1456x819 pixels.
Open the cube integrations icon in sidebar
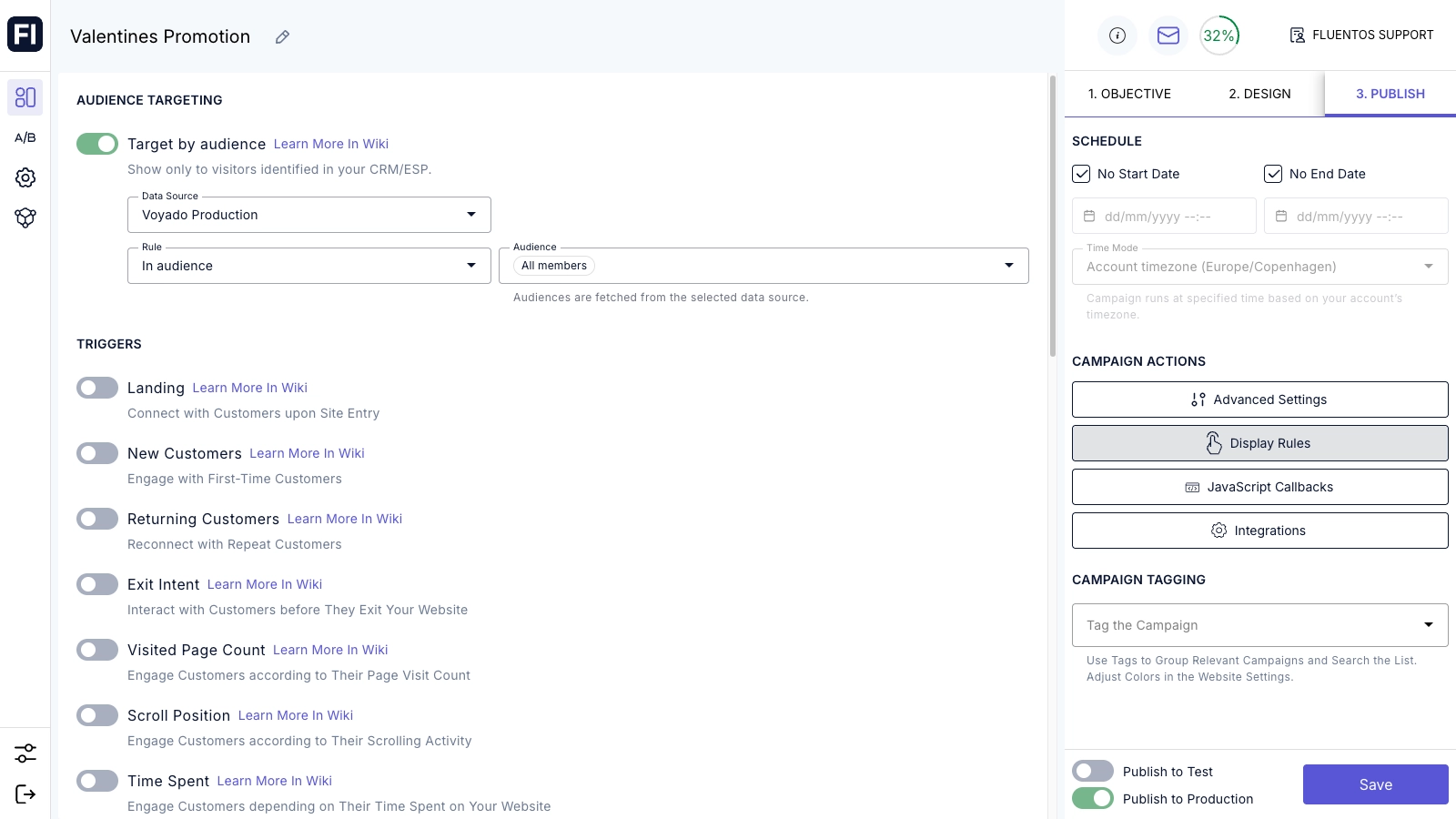[25, 217]
